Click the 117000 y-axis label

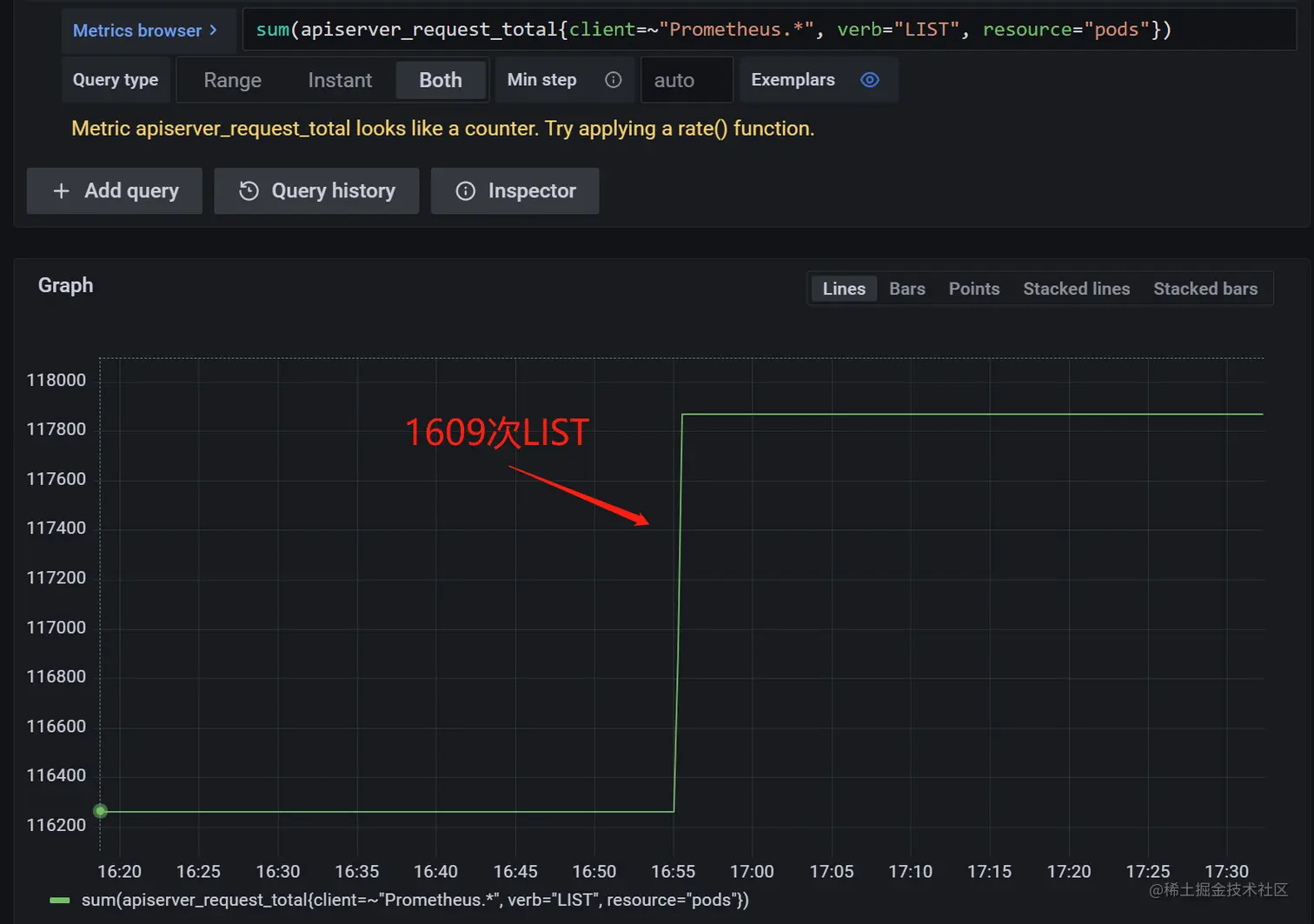pos(56,628)
